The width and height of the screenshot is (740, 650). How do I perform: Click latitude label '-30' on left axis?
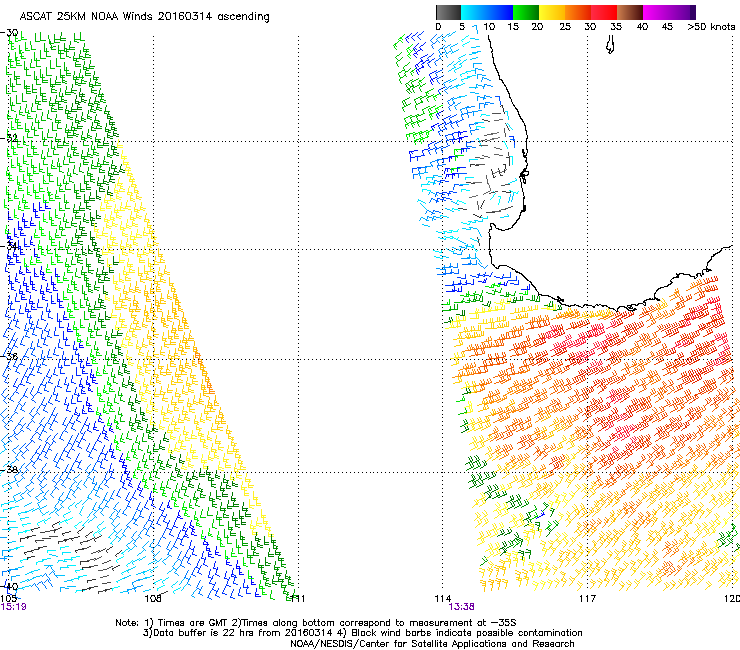point(9,33)
